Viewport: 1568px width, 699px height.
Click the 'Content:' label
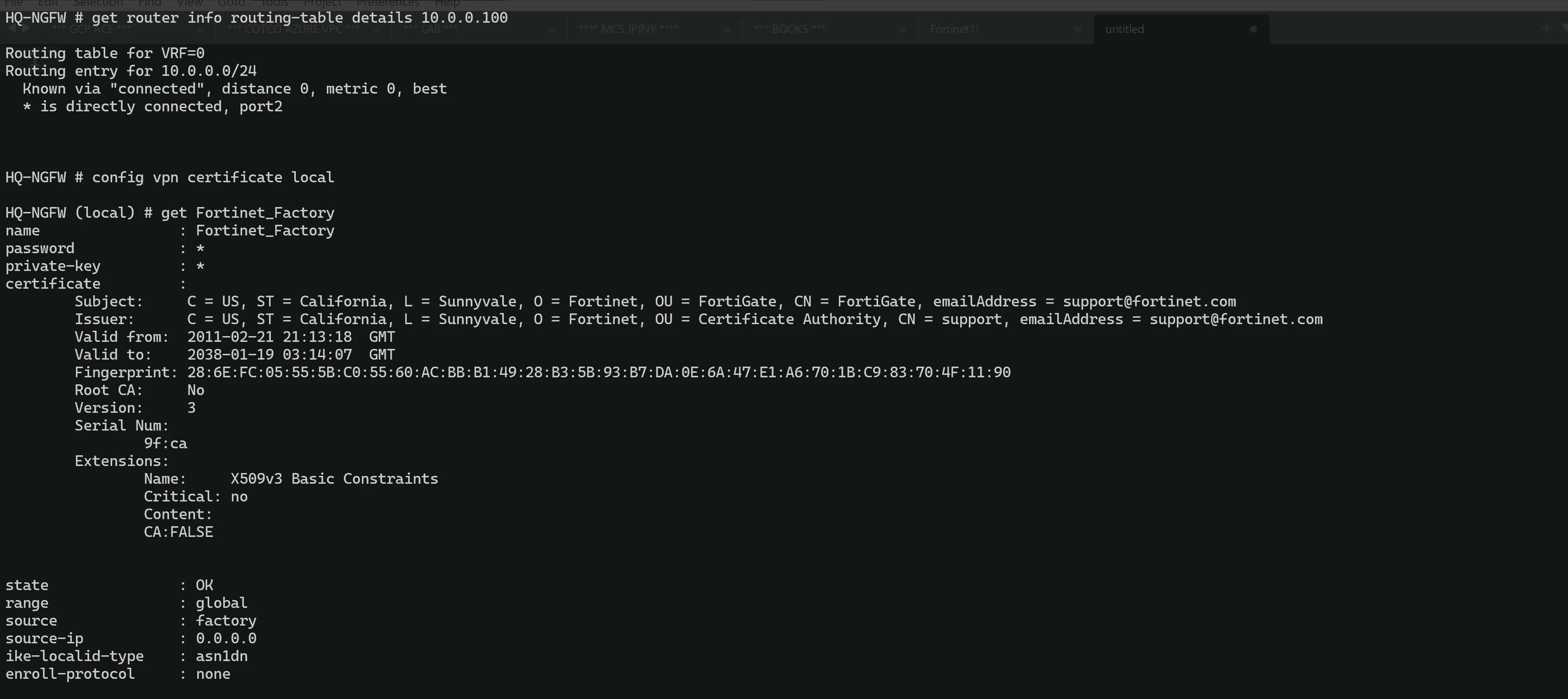(178, 514)
